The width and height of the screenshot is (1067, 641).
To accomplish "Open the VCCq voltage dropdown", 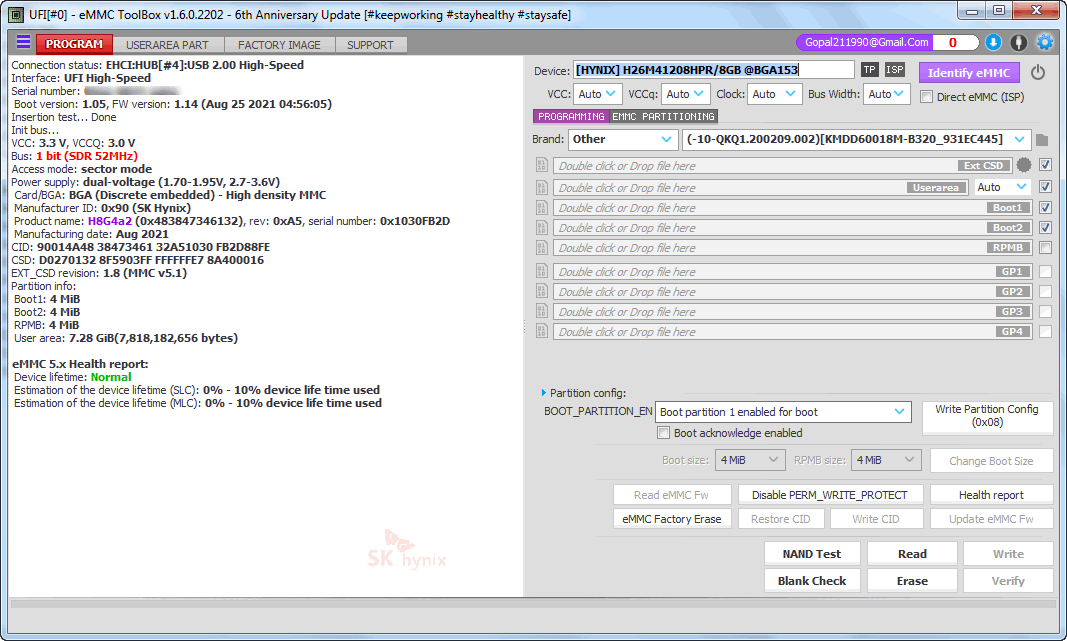I will pyautogui.click(x=685, y=94).
